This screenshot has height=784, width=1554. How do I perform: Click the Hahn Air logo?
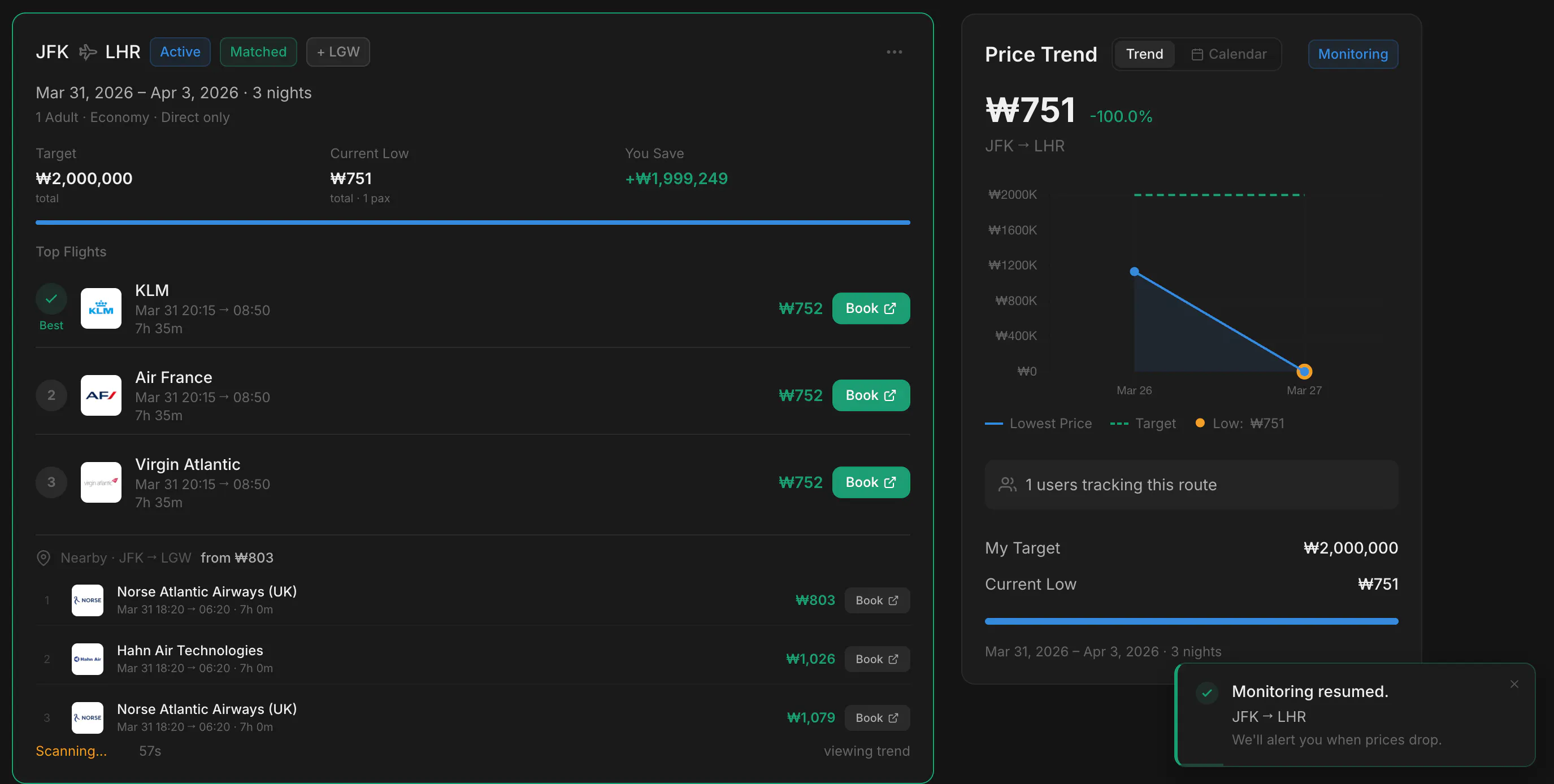click(x=88, y=659)
